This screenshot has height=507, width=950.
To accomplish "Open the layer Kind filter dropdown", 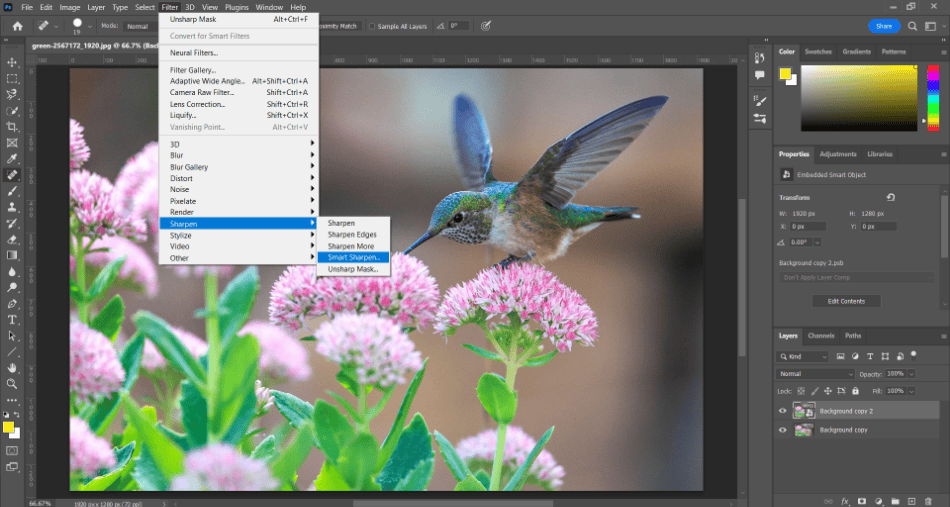I will 802,357.
